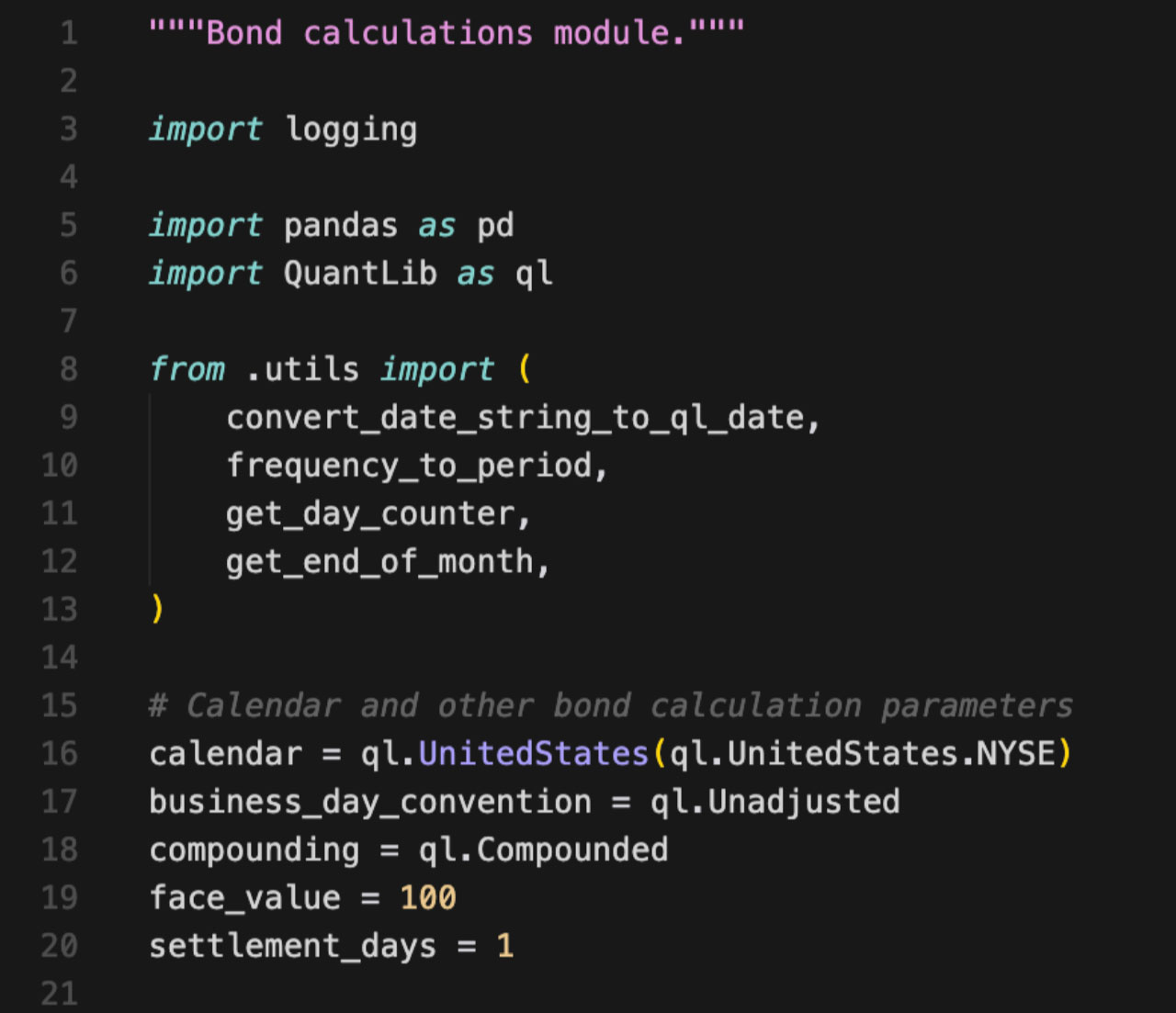
Task: Click line number 1 in the gutter
Action: [x=69, y=33]
